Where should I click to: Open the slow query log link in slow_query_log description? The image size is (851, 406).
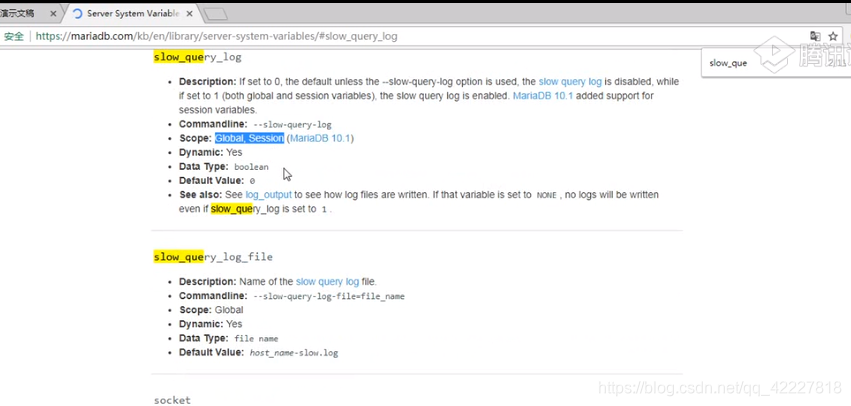tap(570, 81)
